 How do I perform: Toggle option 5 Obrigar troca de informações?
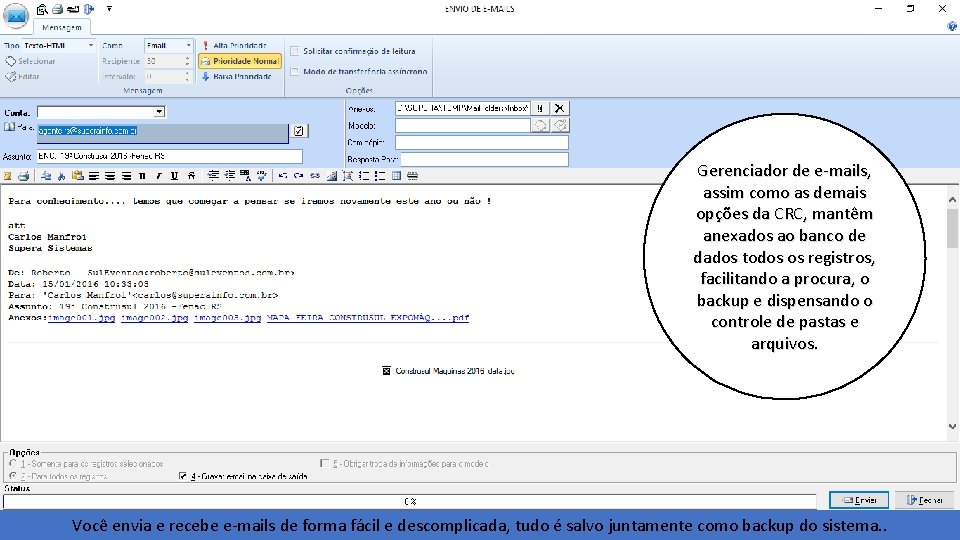[x=324, y=464]
